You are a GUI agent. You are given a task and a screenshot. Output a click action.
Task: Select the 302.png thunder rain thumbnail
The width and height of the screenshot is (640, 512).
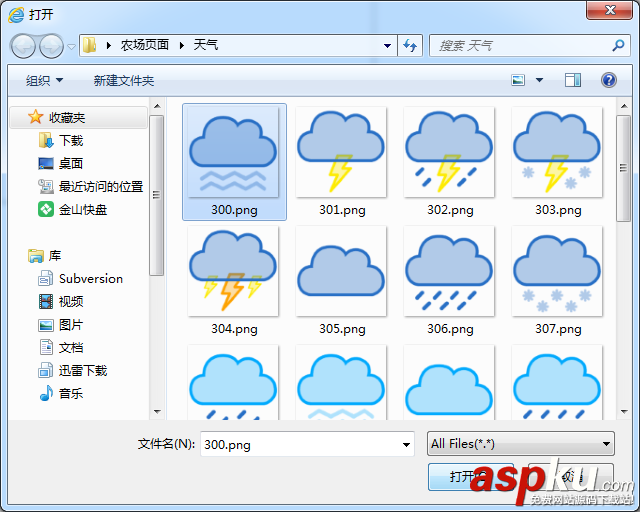pos(449,152)
